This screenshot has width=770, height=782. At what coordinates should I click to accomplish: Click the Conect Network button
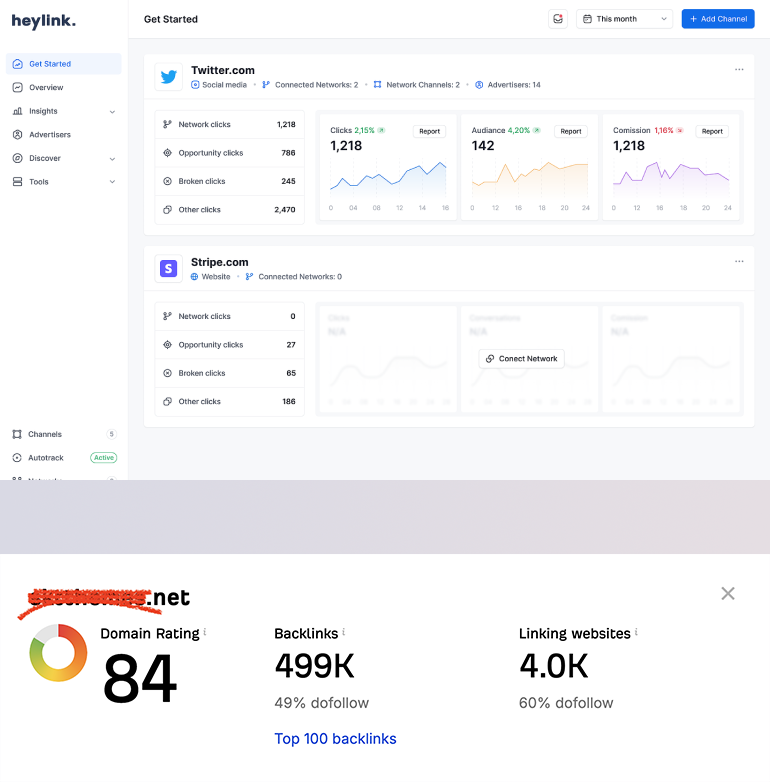(x=522, y=359)
